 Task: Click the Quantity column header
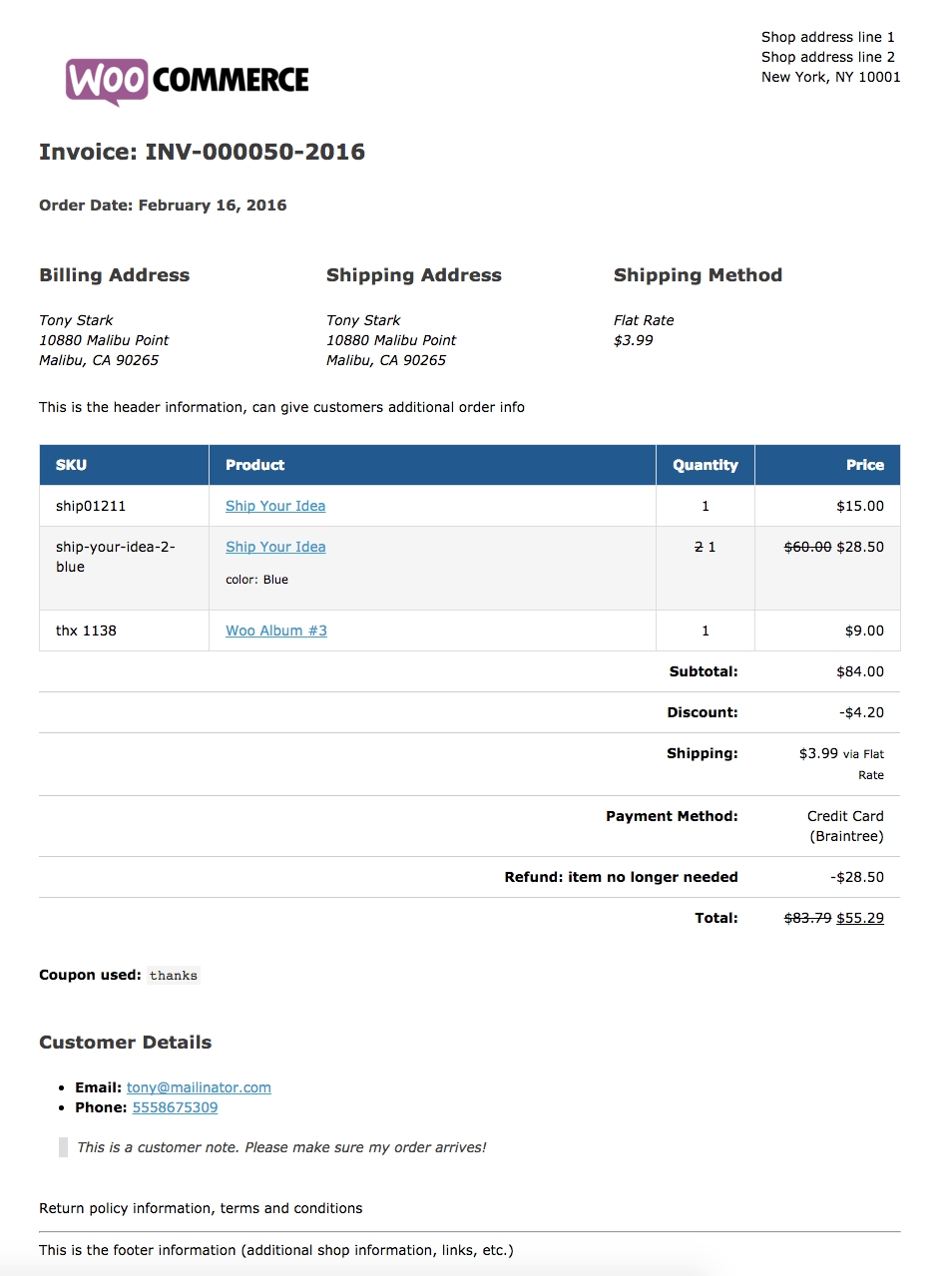point(706,465)
